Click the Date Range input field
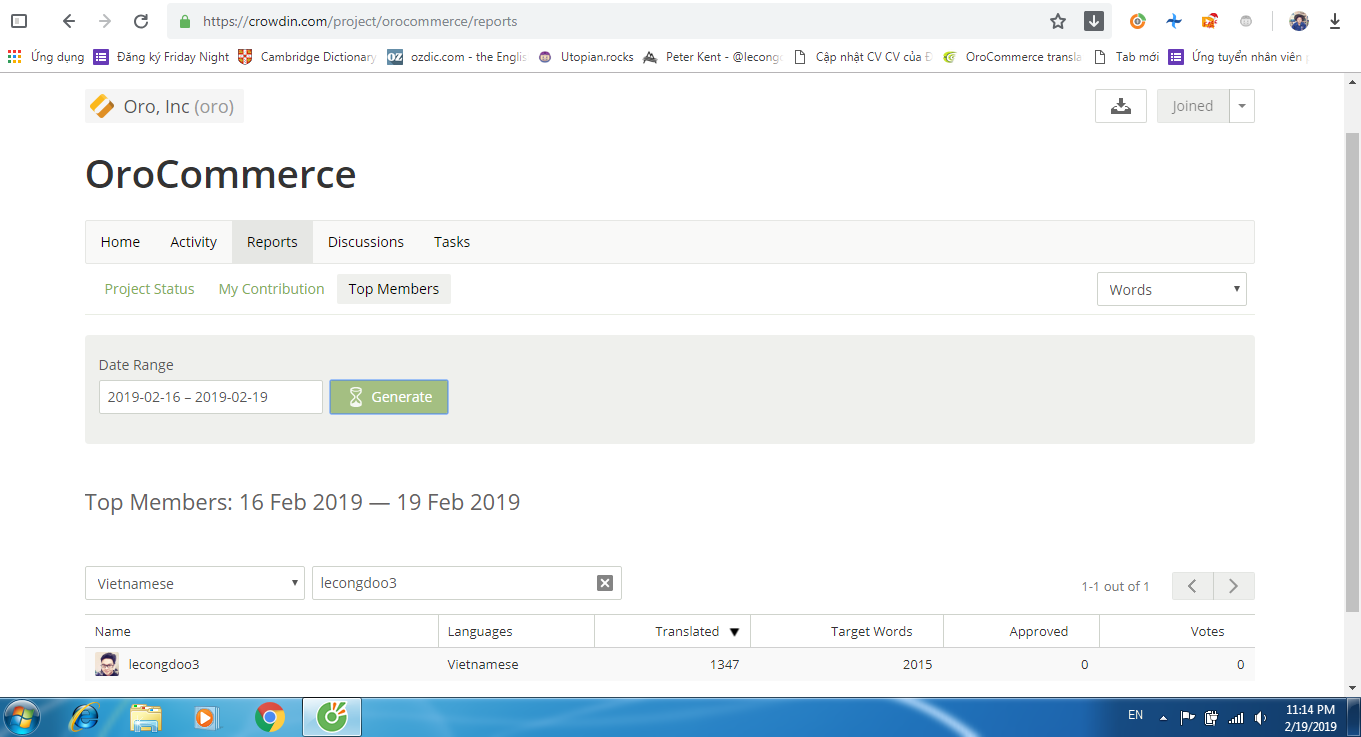1361x737 pixels. click(x=210, y=397)
